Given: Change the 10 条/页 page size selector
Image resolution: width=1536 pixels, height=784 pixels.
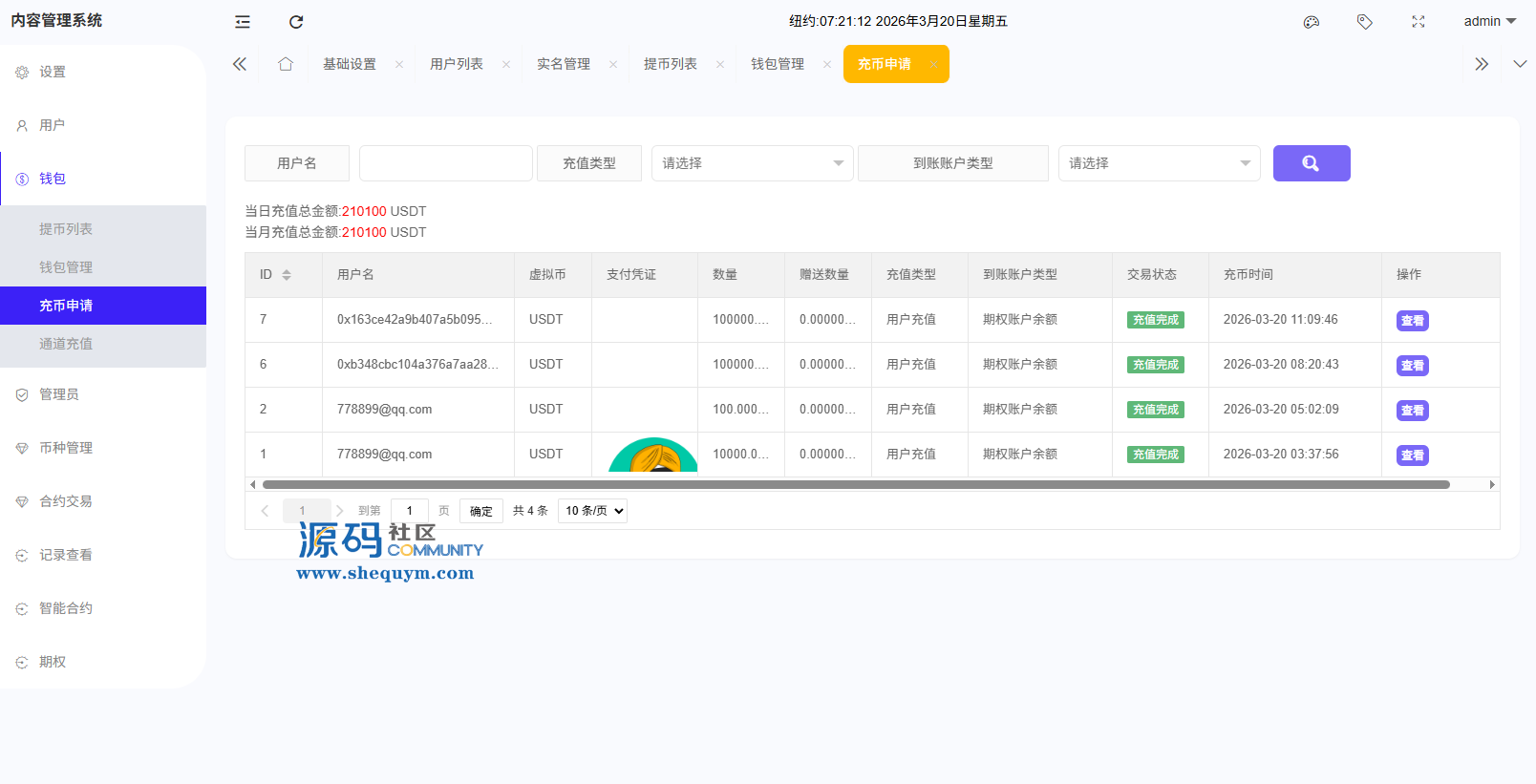Looking at the screenshot, I should click(592, 511).
